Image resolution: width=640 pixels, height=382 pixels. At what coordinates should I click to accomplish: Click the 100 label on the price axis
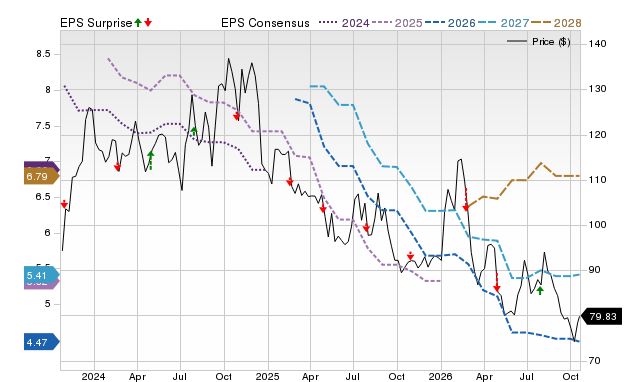[598, 224]
